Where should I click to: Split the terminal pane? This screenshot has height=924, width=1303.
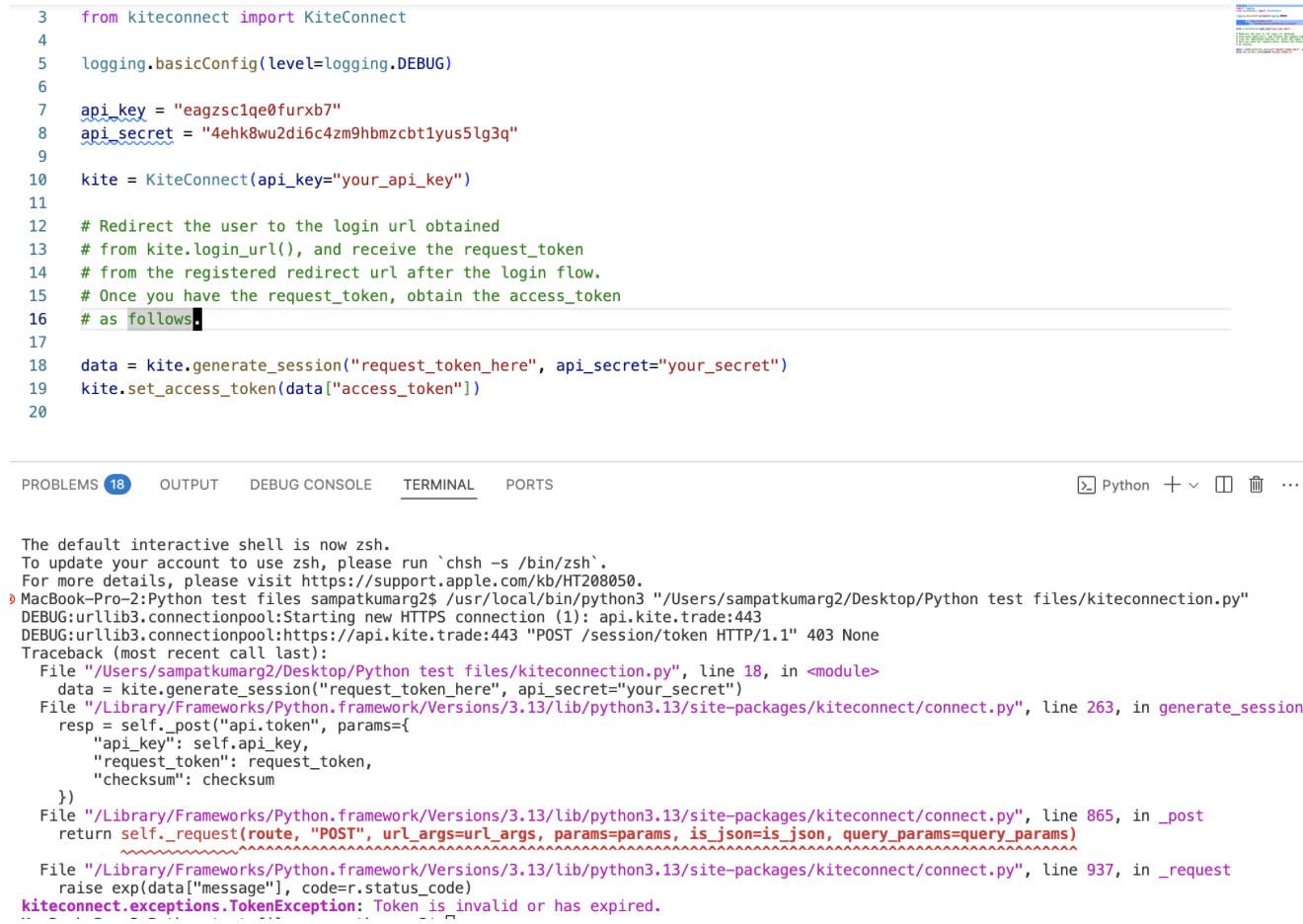coord(1224,485)
